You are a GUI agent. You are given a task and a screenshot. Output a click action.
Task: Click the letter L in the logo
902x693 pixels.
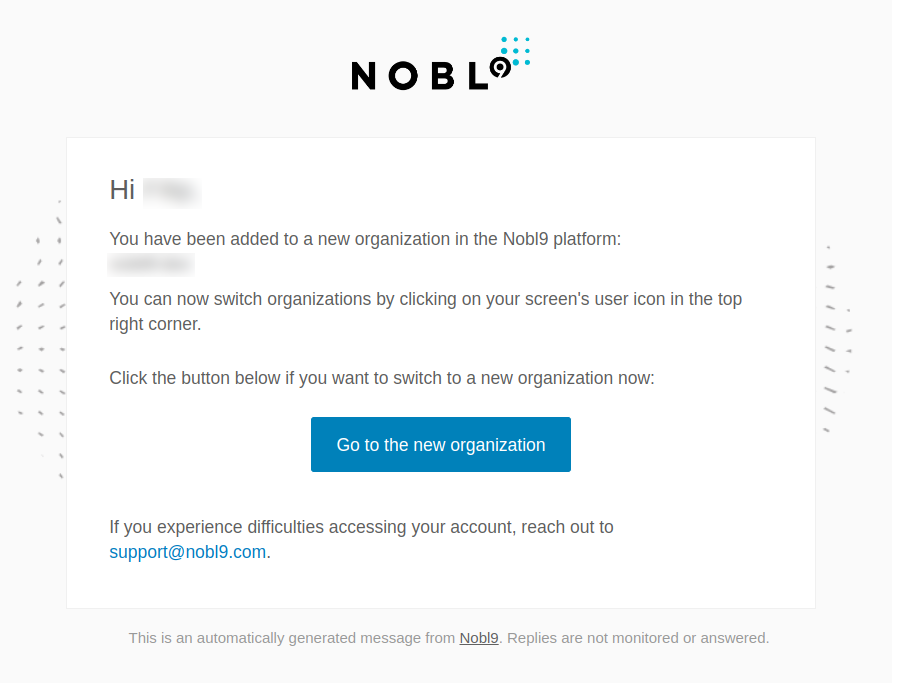[478, 76]
